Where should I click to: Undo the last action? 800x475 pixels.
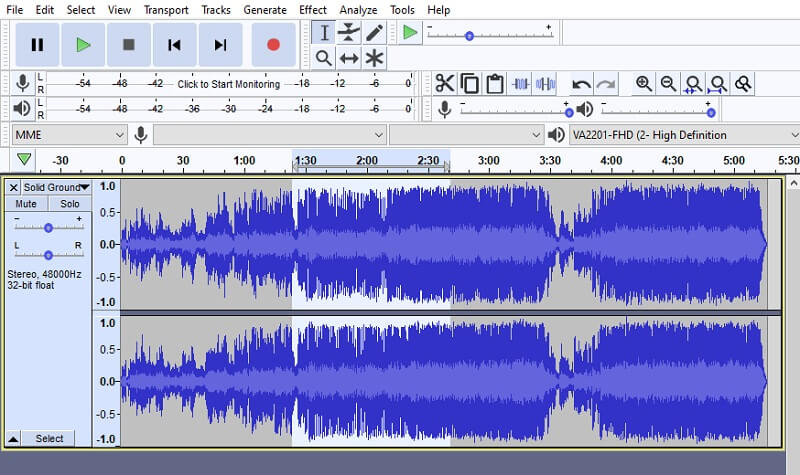pos(581,84)
